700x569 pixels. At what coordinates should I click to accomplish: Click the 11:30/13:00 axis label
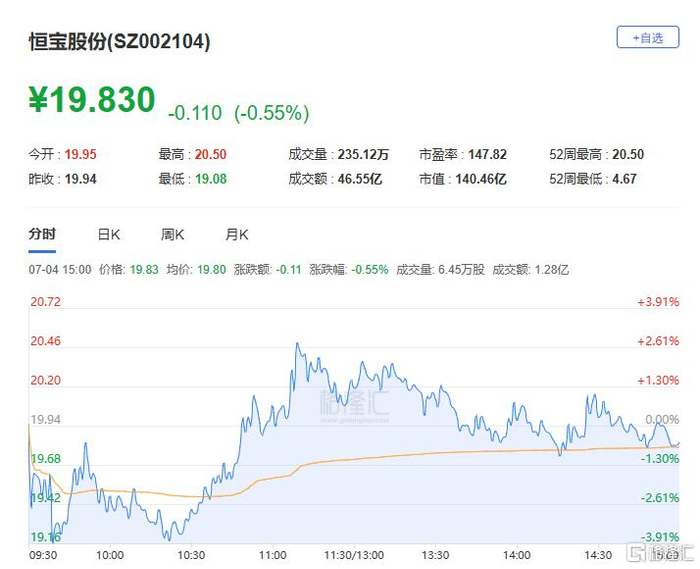click(354, 555)
